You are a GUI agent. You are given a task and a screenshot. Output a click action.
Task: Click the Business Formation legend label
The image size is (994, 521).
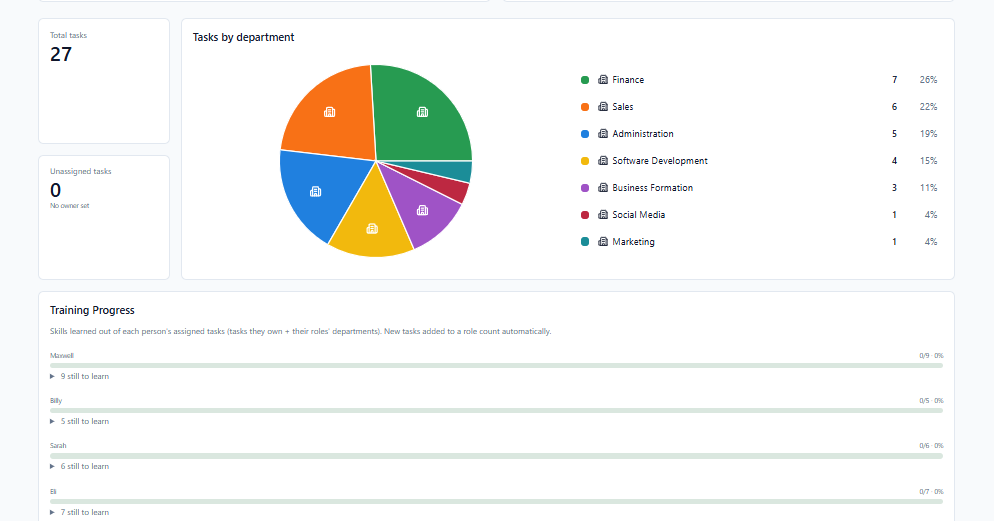tap(652, 188)
